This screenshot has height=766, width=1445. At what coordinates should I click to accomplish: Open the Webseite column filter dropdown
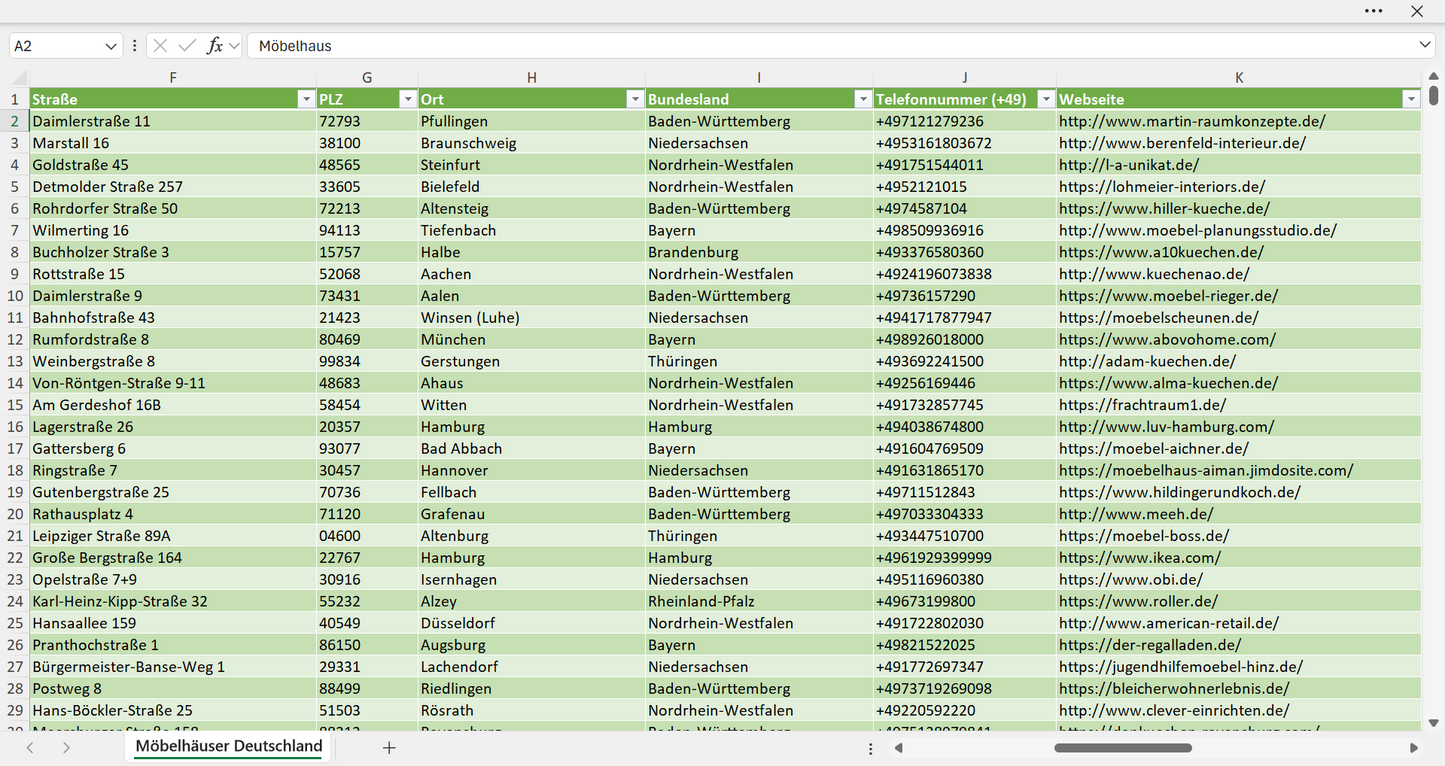(x=1411, y=99)
